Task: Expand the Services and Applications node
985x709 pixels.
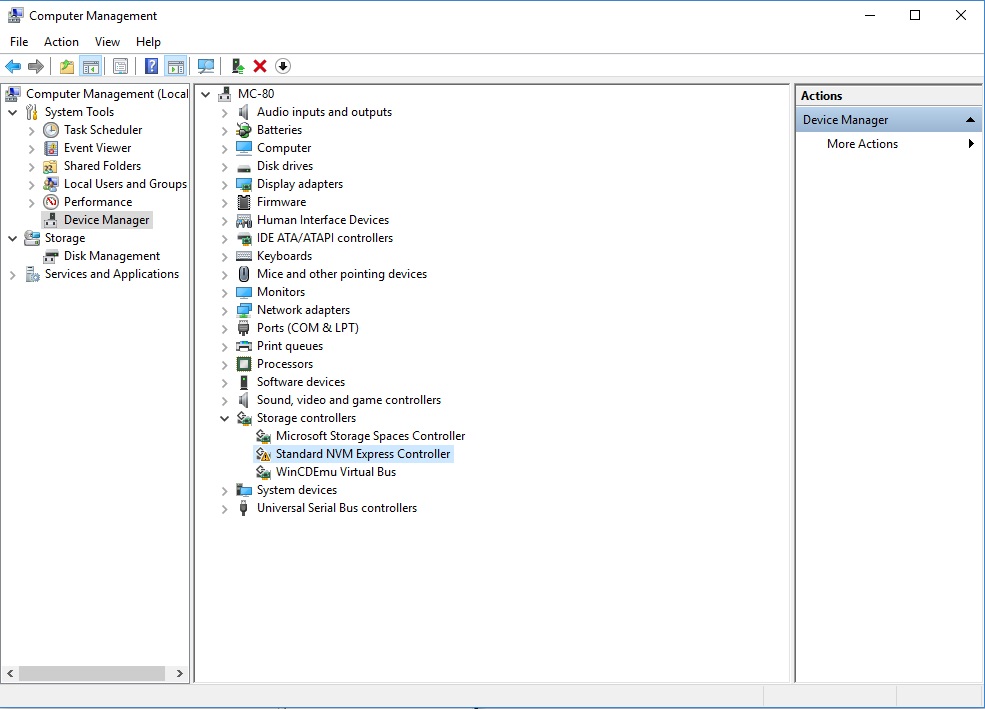Action: (x=13, y=275)
